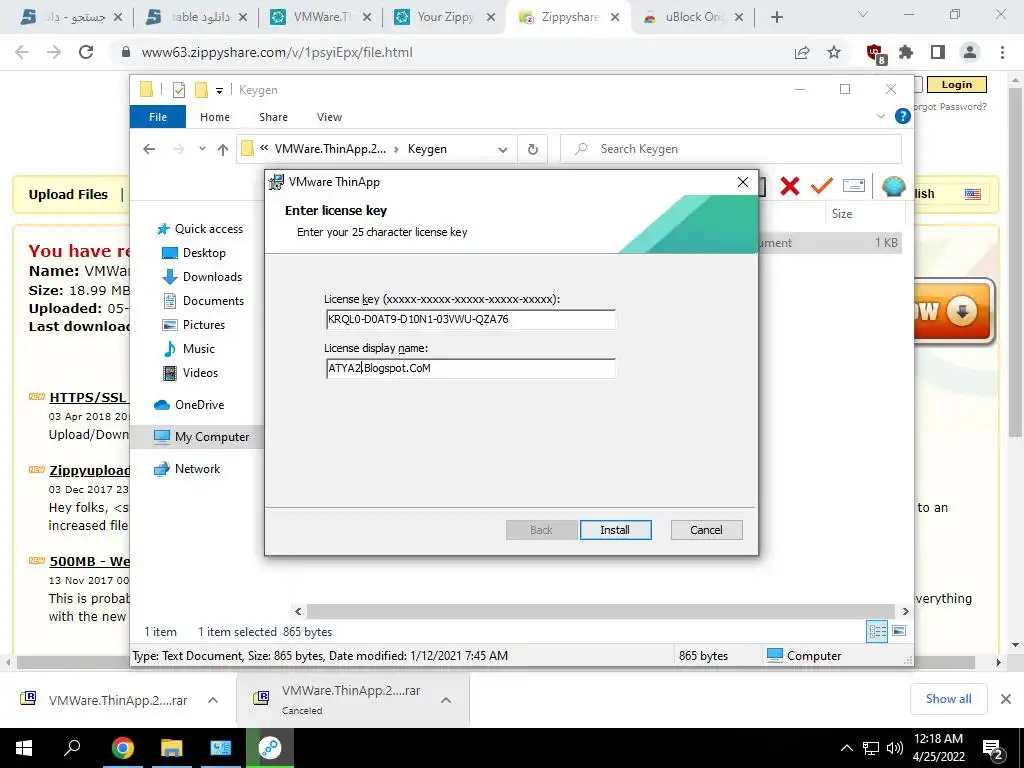Switch to large icons view in Explorer
This screenshot has height=768, width=1024.
pos(899,631)
